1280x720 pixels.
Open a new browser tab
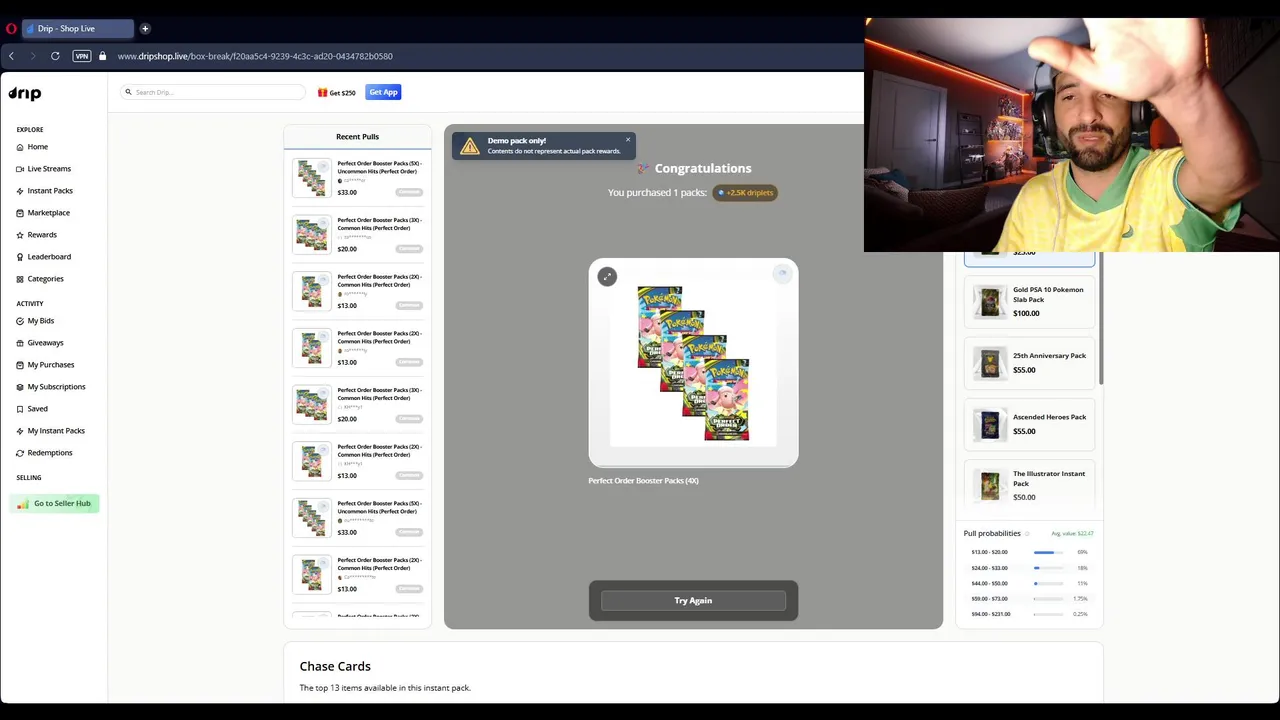click(x=145, y=28)
